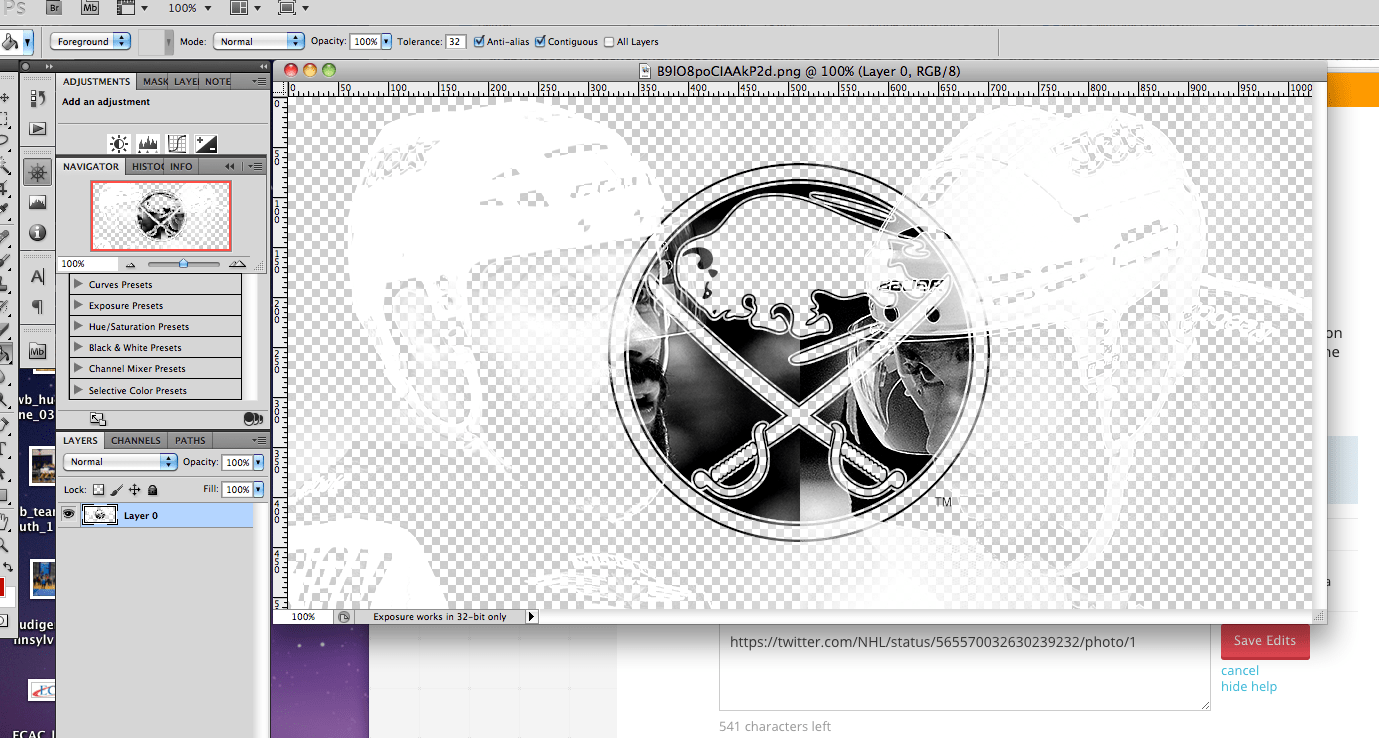Toggle Lock transparent pixels
Image resolution: width=1379 pixels, height=738 pixels.
click(x=98, y=490)
